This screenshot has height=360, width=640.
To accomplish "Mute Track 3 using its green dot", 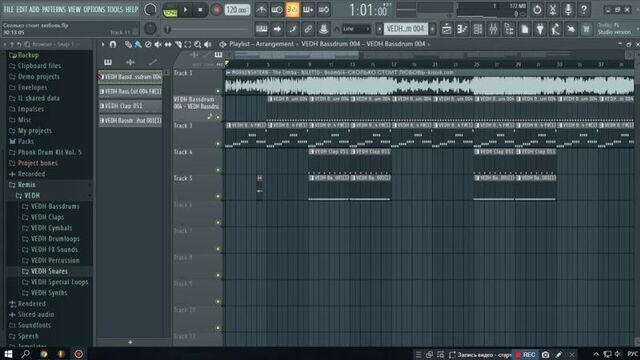I will [218, 144].
